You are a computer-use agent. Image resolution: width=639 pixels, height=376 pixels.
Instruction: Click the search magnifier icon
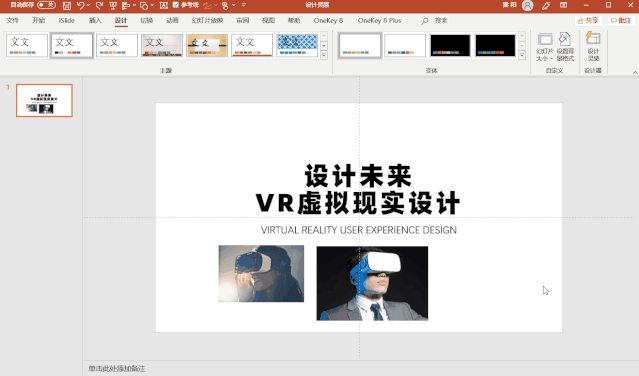[425, 20]
